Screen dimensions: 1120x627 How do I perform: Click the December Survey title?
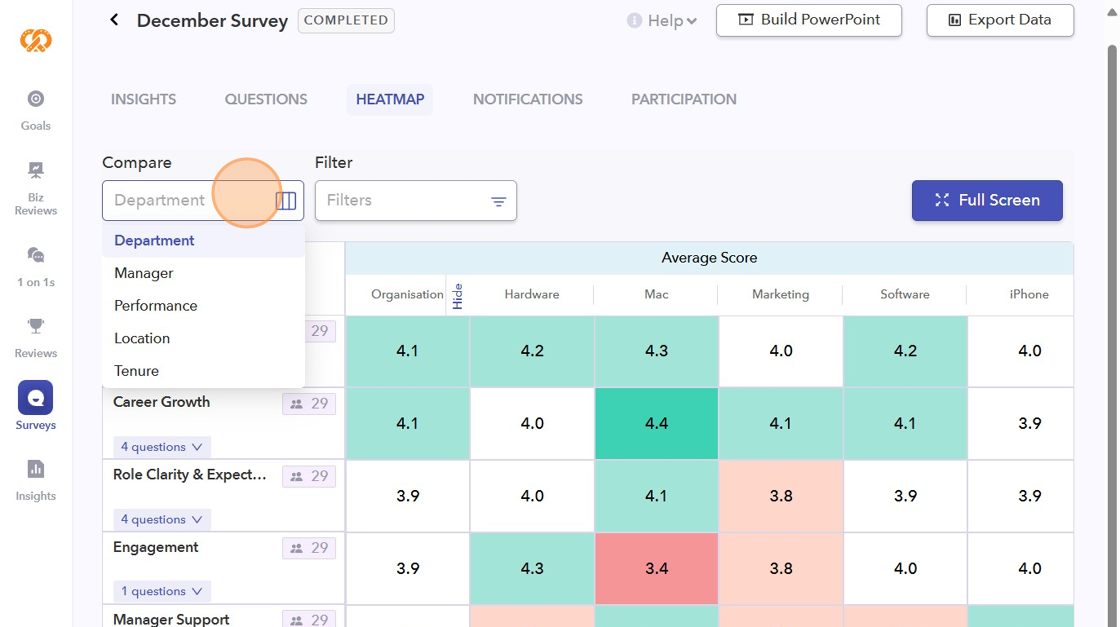[x=212, y=21]
